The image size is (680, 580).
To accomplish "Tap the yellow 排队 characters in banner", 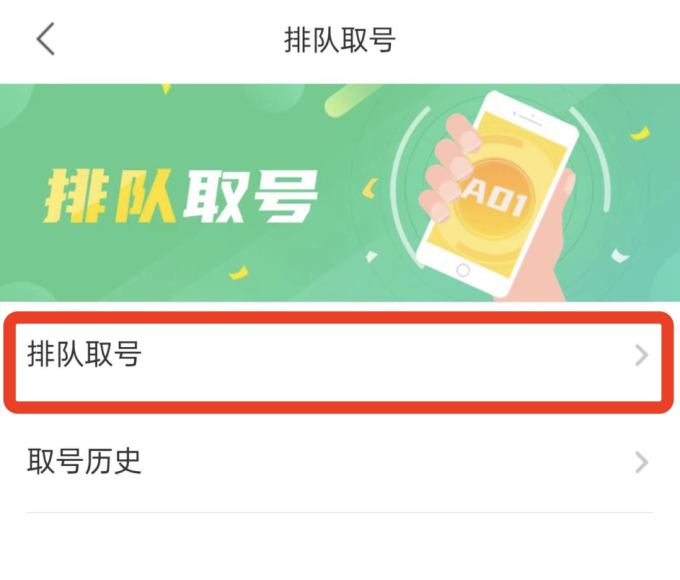I will pyautogui.click(x=110, y=196).
